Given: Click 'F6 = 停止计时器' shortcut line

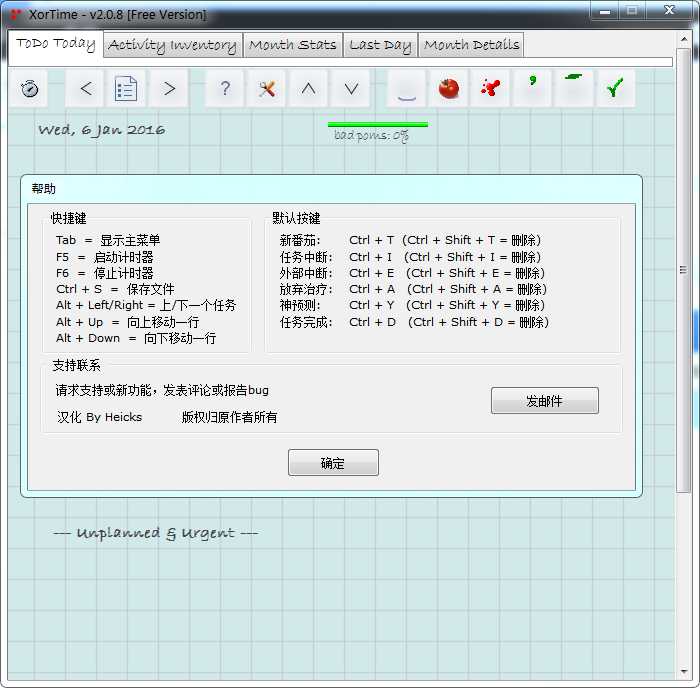Looking at the screenshot, I should coord(105,273).
